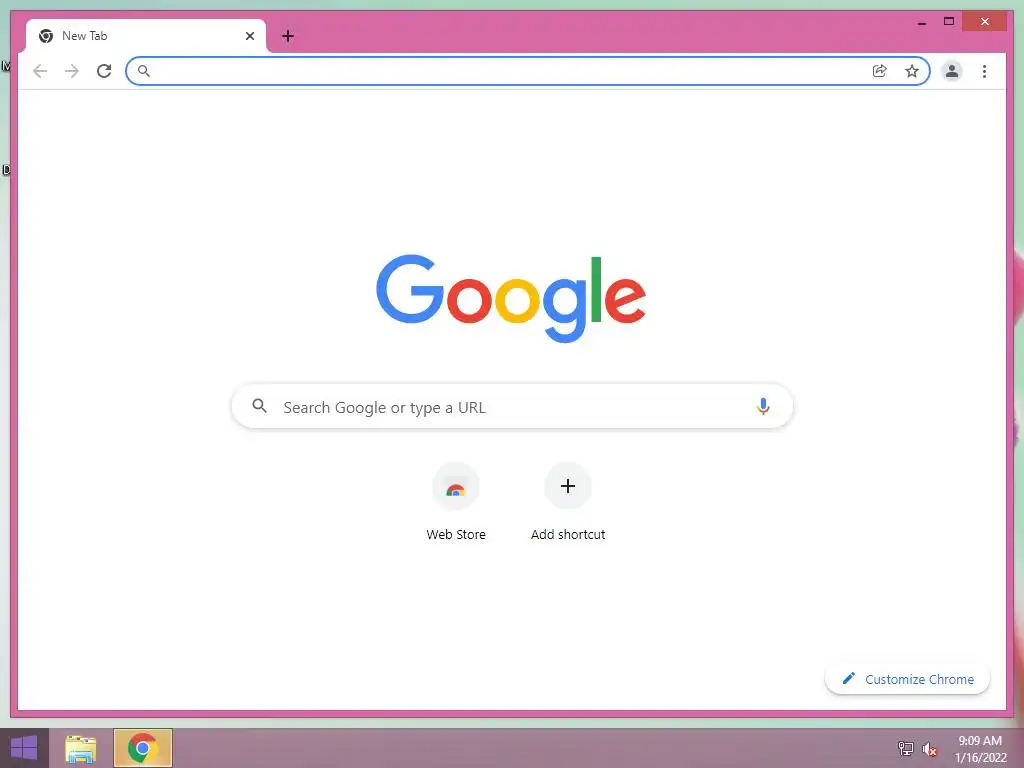Image resolution: width=1024 pixels, height=768 pixels.
Task: Open Customize Chrome
Action: pyautogui.click(x=908, y=679)
